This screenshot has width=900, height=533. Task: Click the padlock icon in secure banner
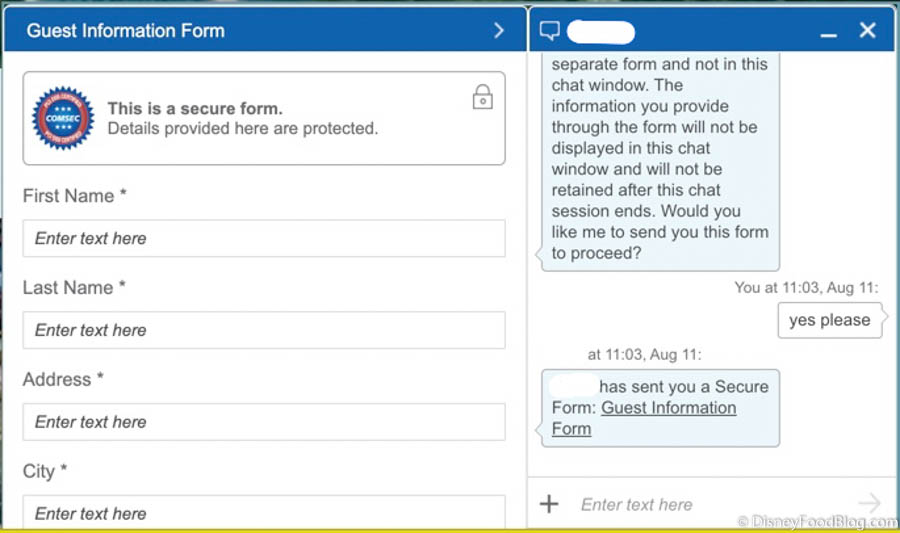(x=482, y=97)
